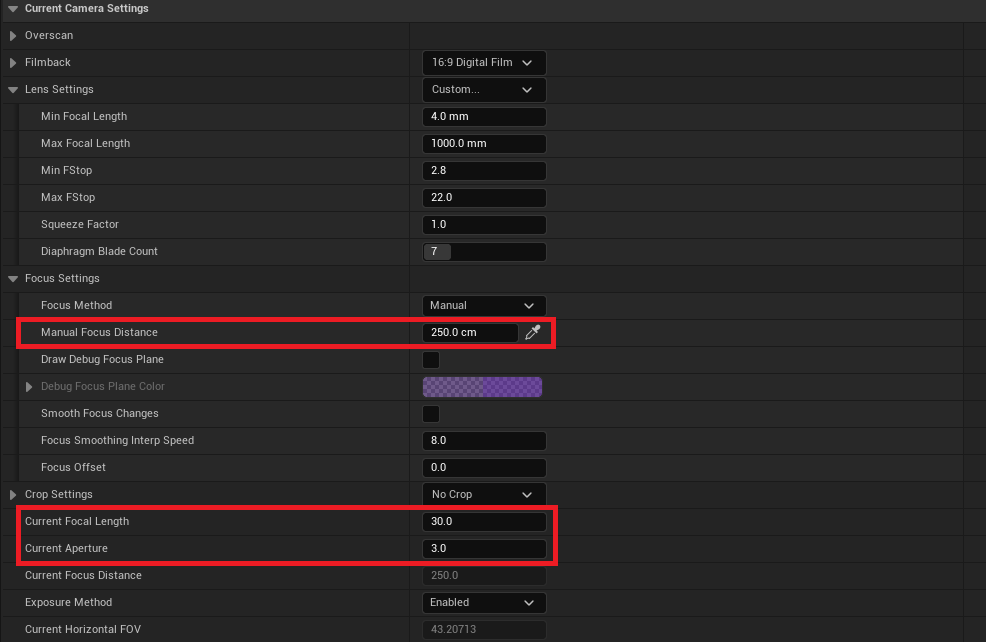Expand Debug Focus Plane Color arrow
Screen dimensions: 986x642
tap(29, 387)
